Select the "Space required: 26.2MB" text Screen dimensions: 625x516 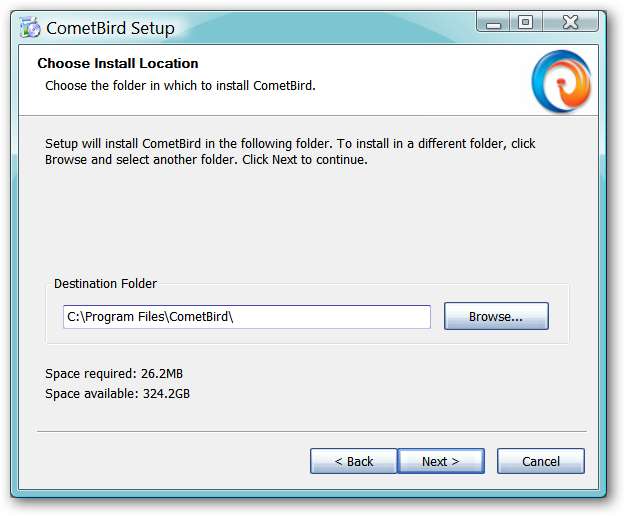coord(114,374)
